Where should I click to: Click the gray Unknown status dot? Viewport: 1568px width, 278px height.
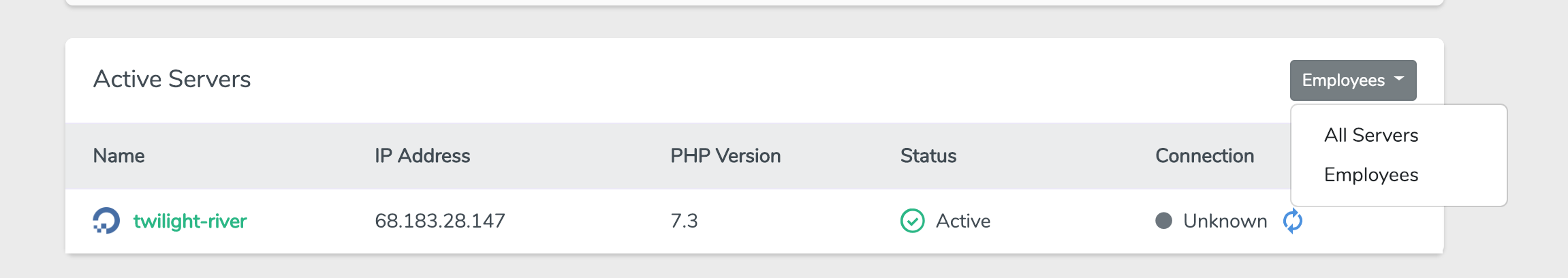pyautogui.click(x=1164, y=221)
